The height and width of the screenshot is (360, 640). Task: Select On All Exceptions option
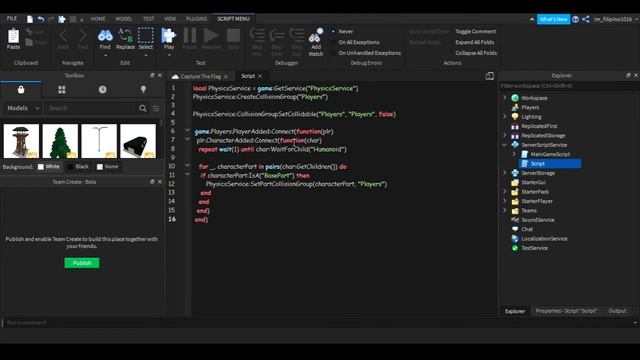(x=355, y=42)
